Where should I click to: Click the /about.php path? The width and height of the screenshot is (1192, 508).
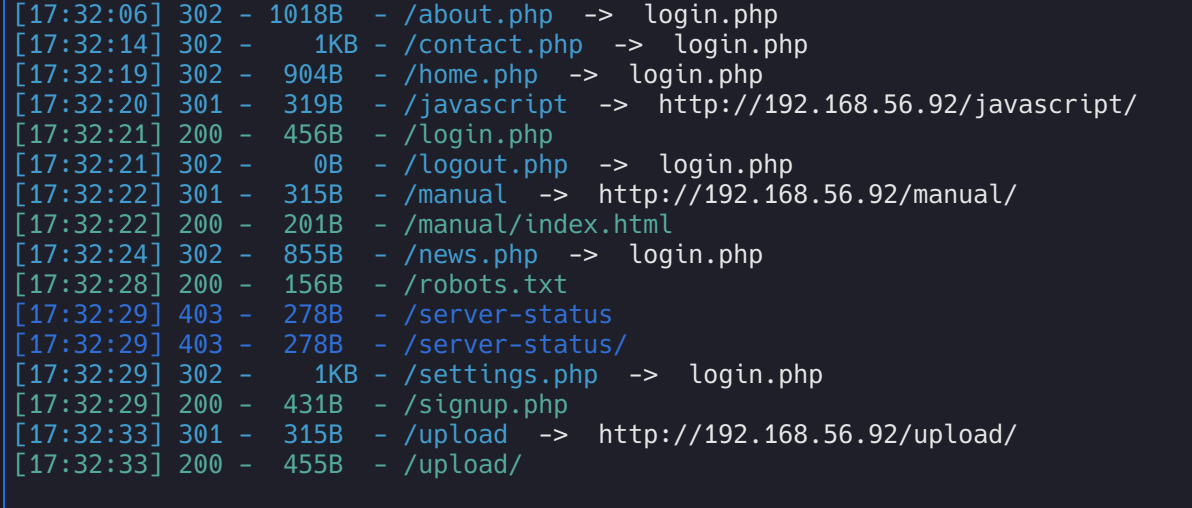(x=478, y=15)
